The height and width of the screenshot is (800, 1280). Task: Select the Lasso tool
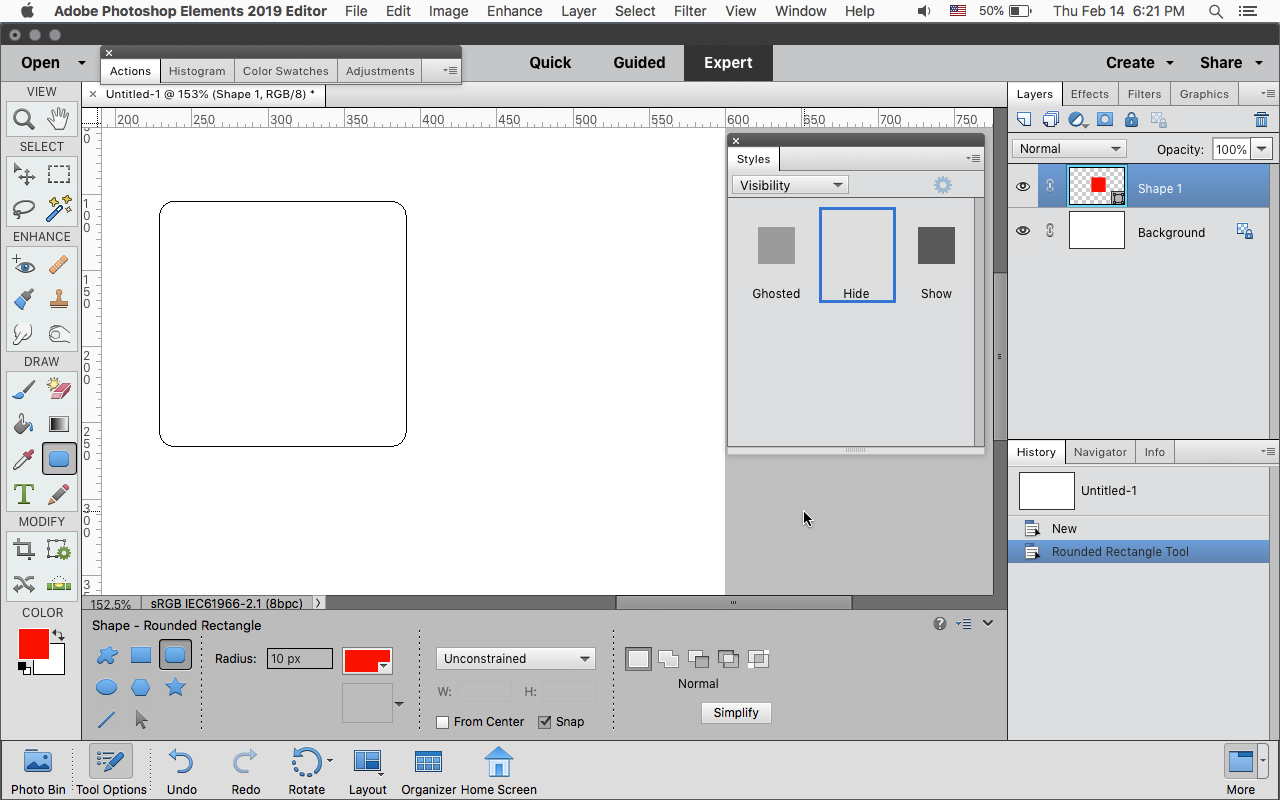click(24, 209)
